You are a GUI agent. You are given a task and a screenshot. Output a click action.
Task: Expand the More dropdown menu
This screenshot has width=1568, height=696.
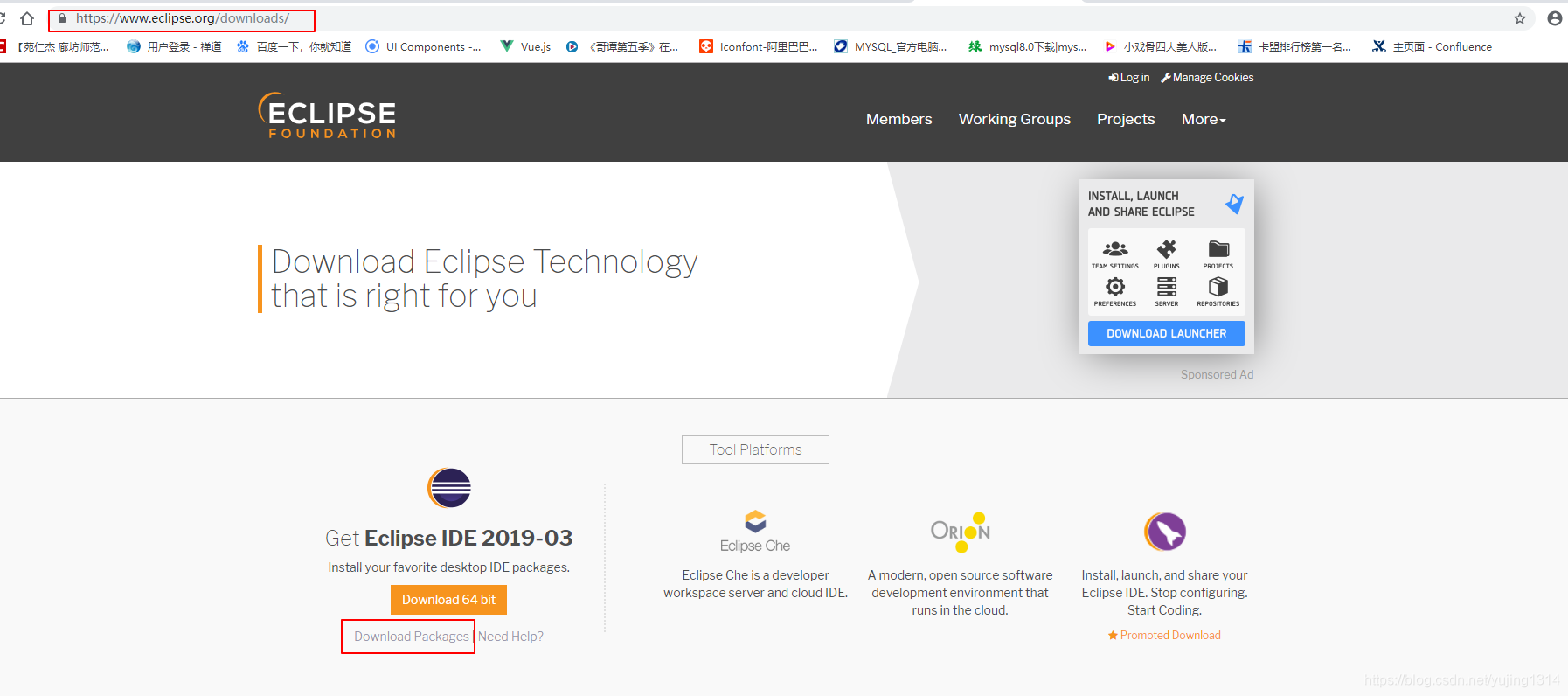(x=1204, y=119)
